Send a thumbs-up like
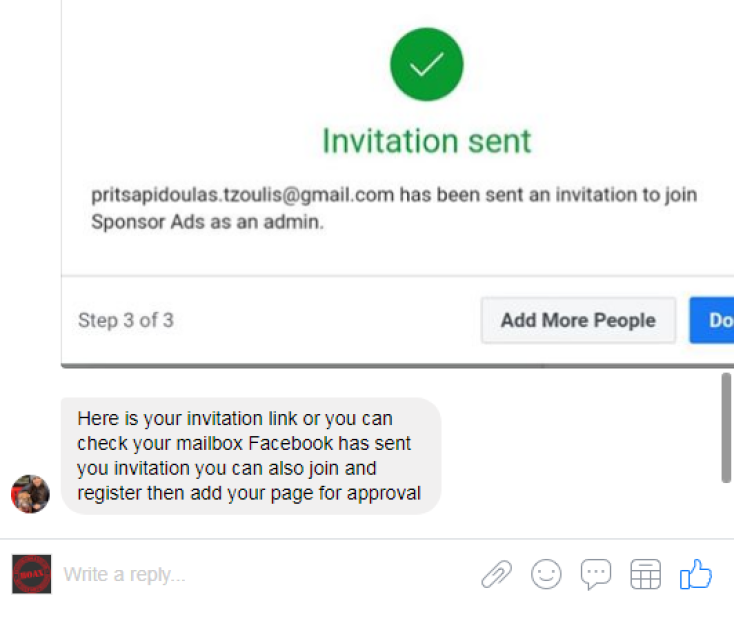734x639 pixels. [695, 574]
